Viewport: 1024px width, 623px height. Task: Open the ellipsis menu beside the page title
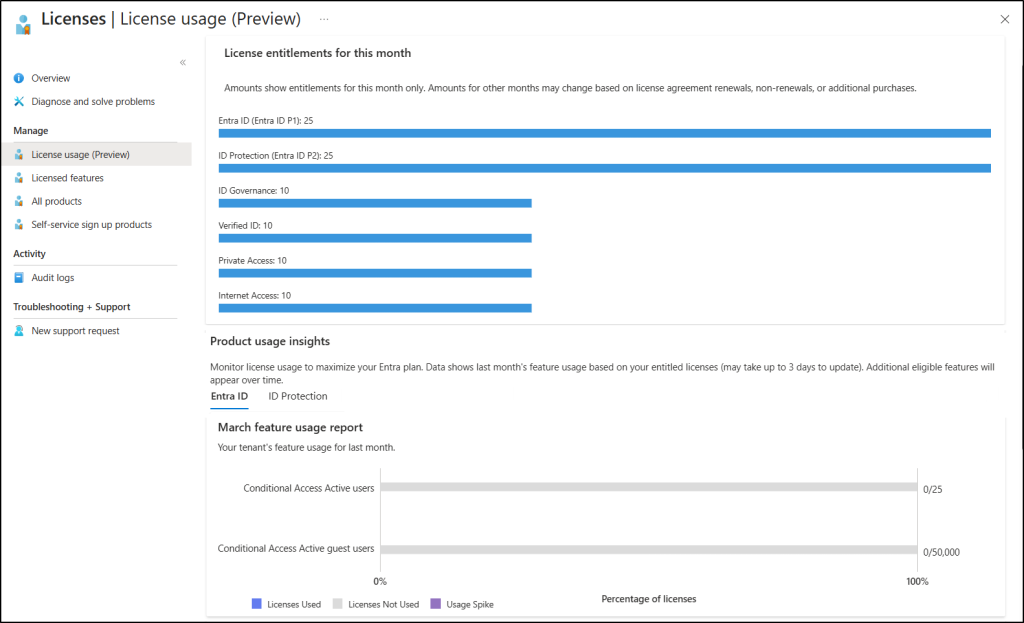pos(324,19)
